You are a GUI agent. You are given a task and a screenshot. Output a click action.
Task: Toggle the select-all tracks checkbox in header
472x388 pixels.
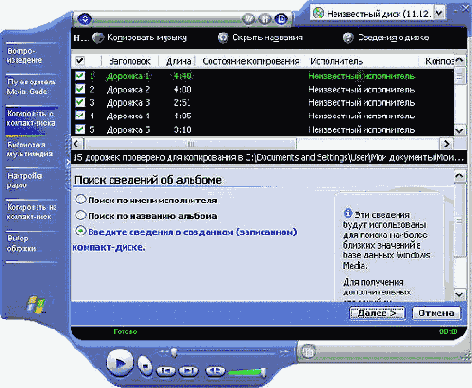pyautogui.click(x=80, y=61)
